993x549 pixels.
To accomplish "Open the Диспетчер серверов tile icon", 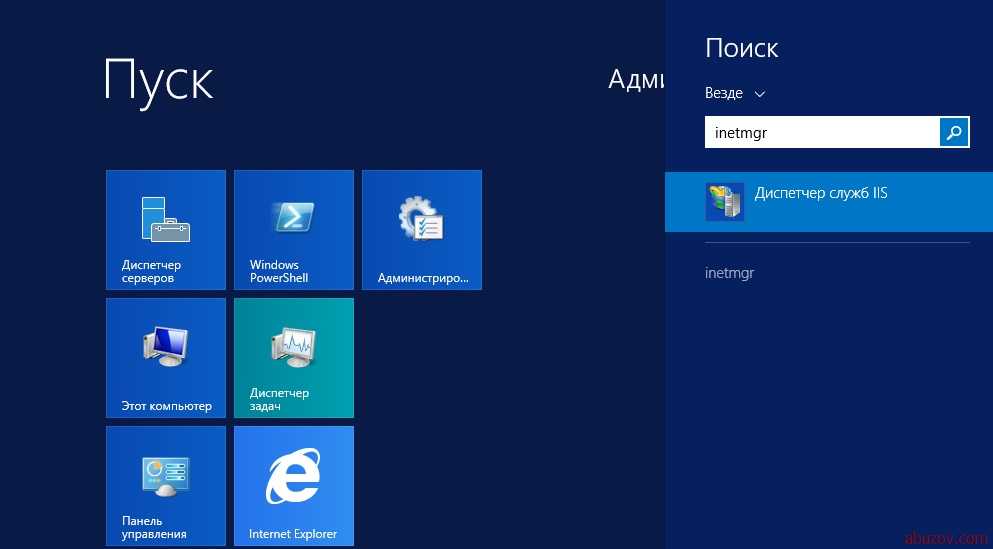I will [165, 219].
